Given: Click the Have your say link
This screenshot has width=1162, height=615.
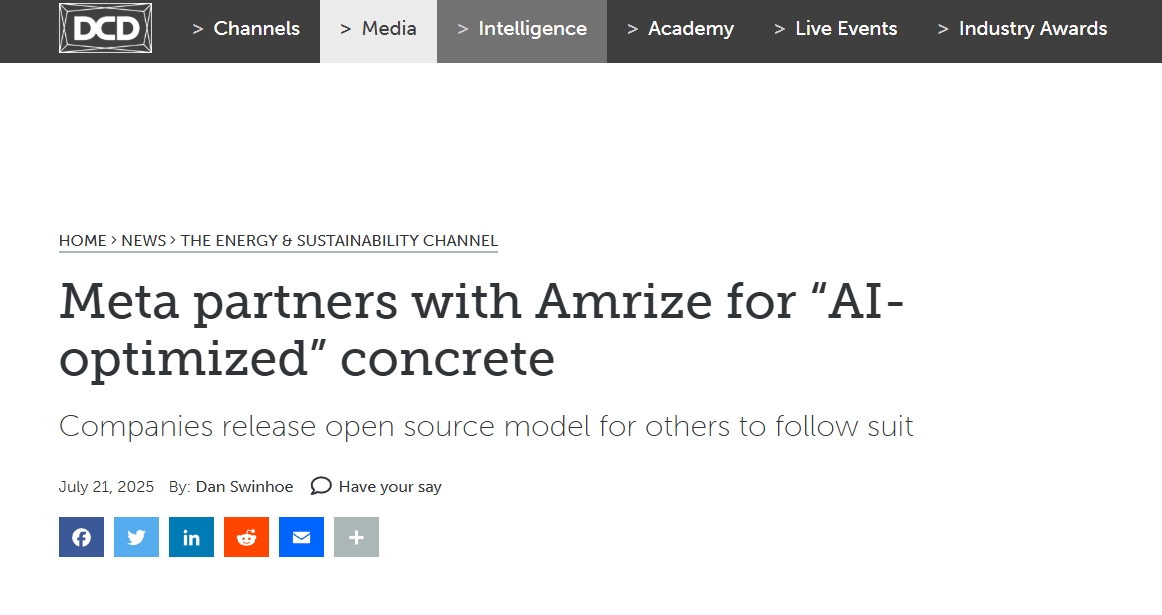Looking at the screenshot, I should pos(390,487).
